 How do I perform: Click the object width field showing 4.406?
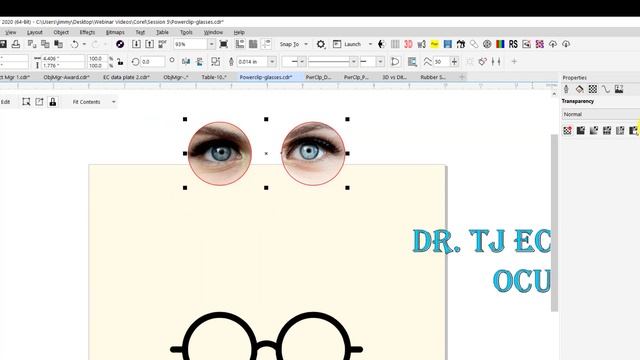(62, 58)
